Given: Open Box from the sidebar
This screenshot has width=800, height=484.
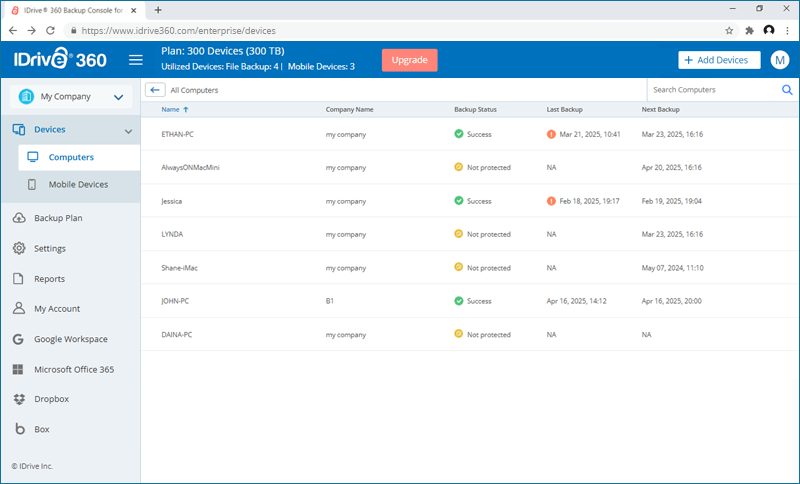Looking at the screenshot, I should click(41, 429).
